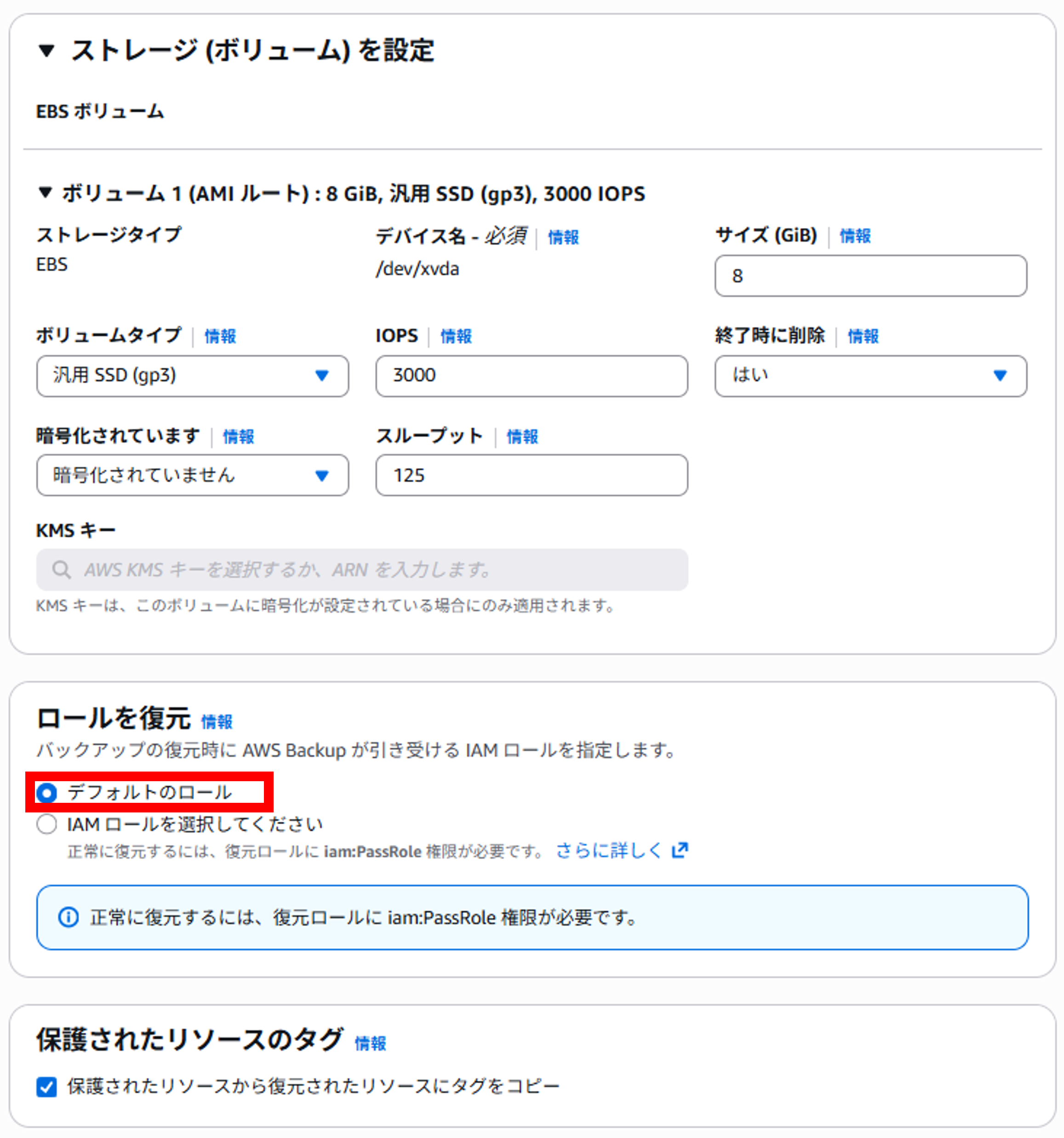
Task: Open the さらに詳しく link
Action: click(x=609, y=851)
